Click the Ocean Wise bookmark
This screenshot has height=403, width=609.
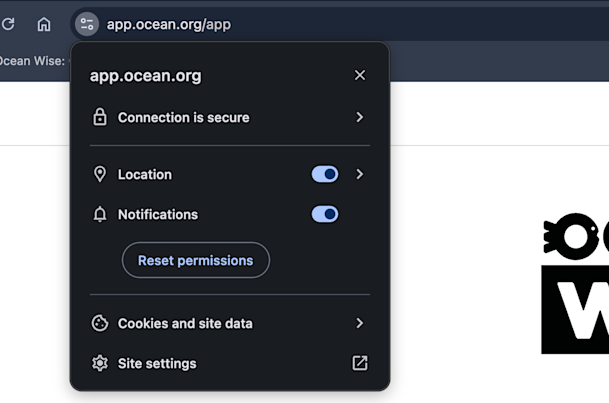32,61
